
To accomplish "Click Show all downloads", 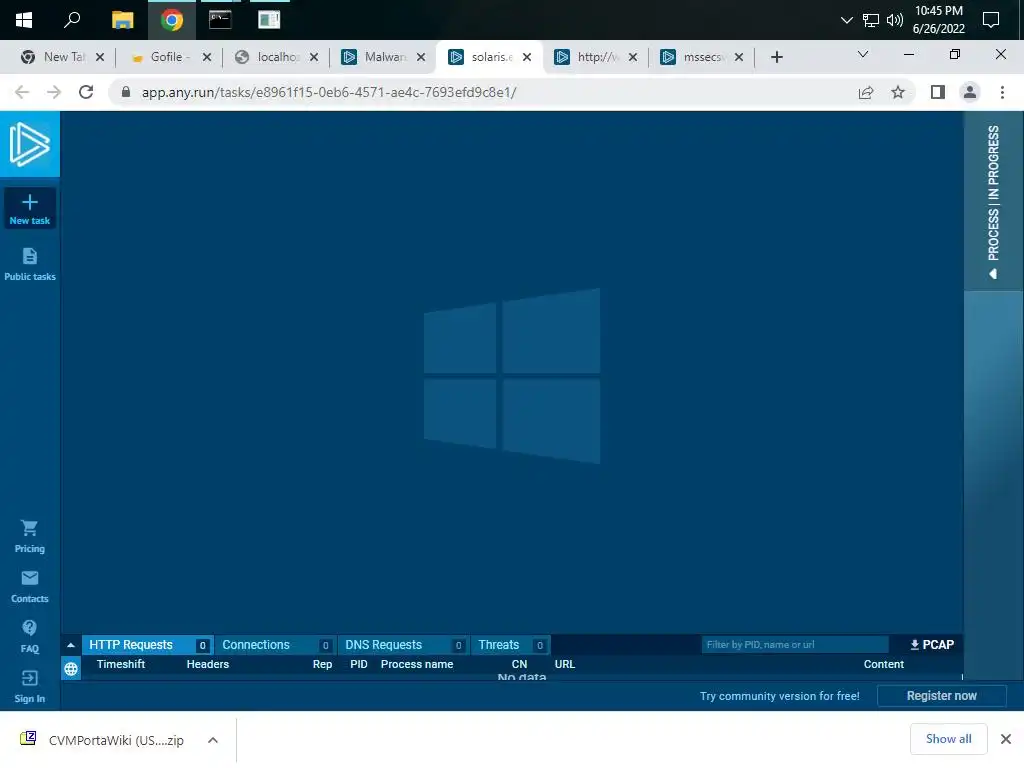I will click(948, 739).
